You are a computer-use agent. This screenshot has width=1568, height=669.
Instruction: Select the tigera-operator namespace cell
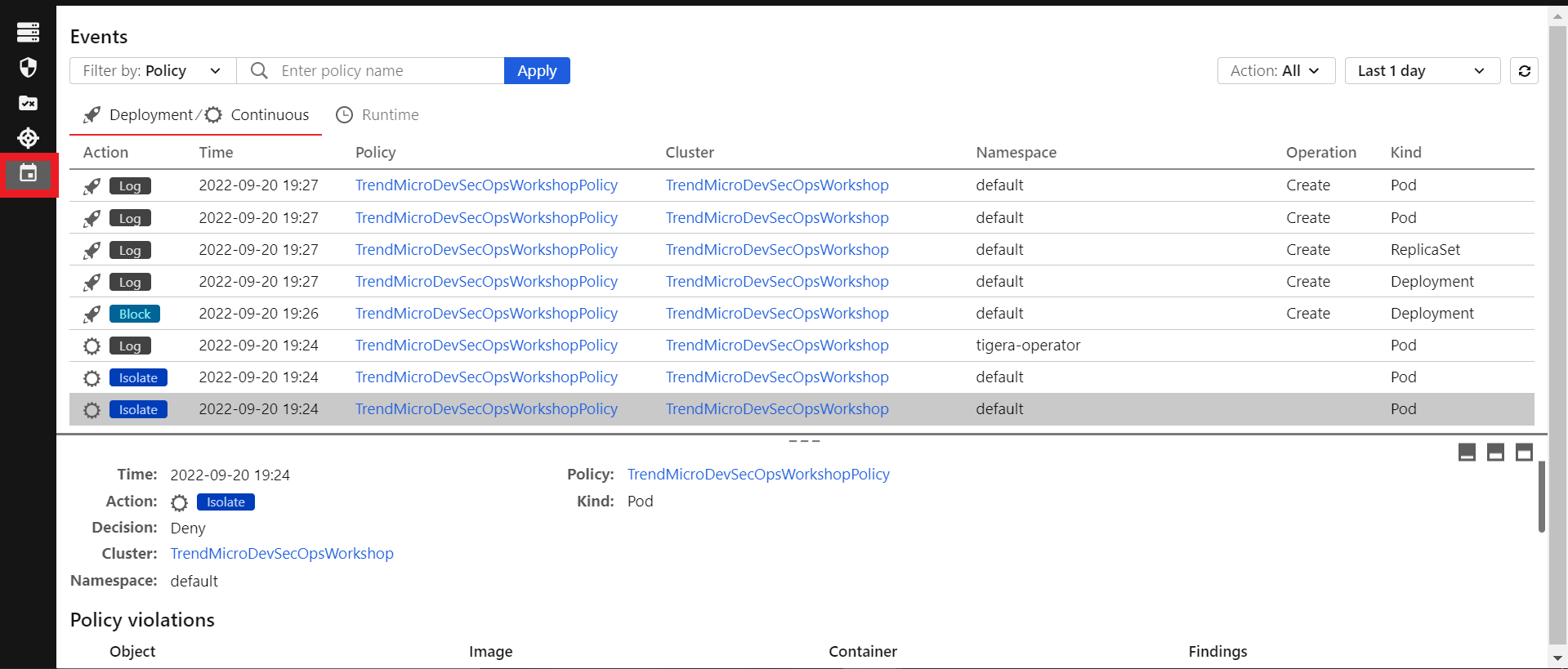tap(1028, 346)
